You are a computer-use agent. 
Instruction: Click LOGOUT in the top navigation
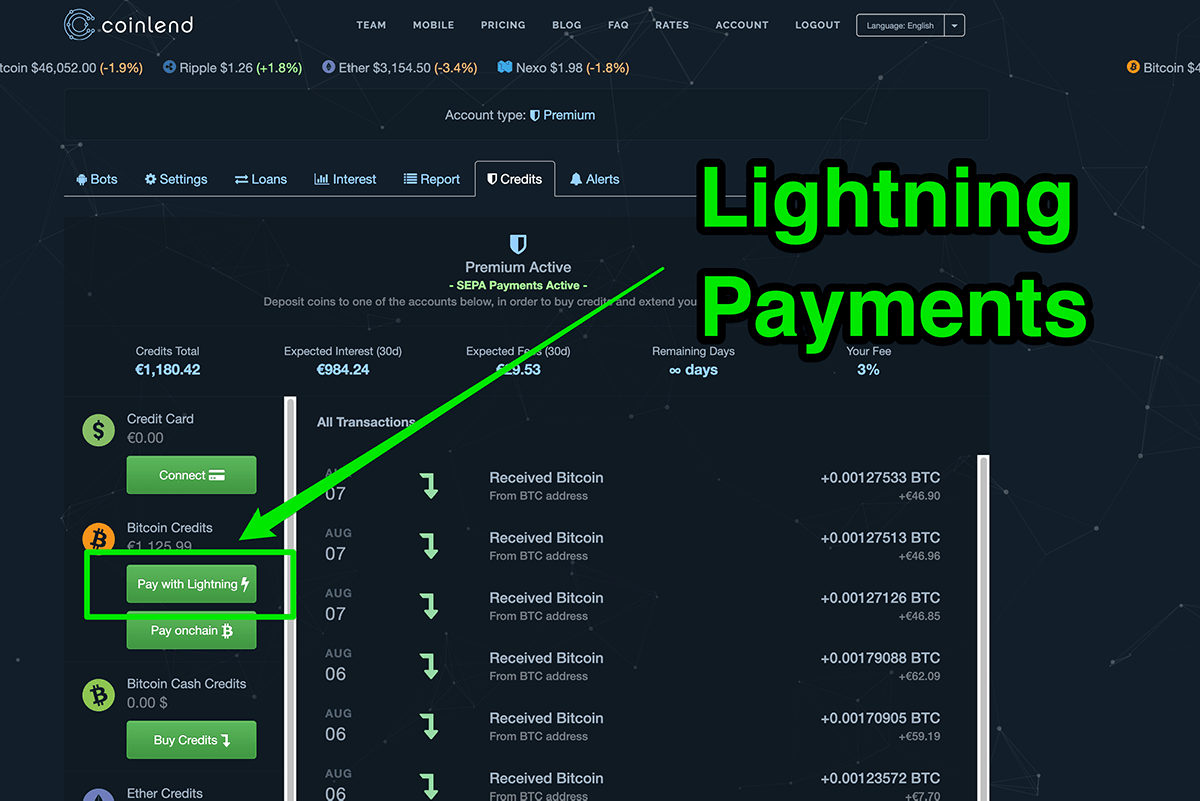[818, 25]
